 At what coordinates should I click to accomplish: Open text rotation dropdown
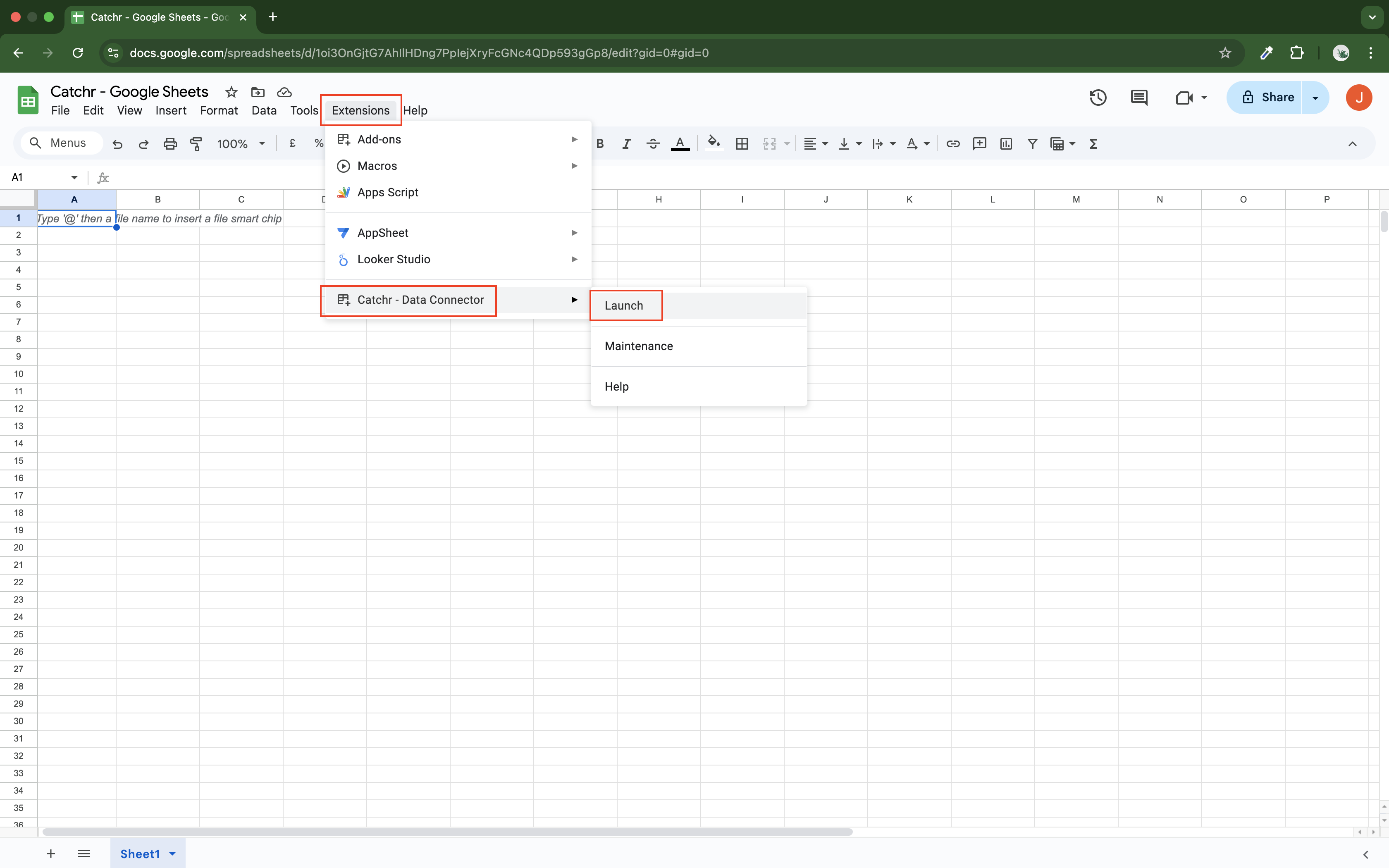point(918,143)
